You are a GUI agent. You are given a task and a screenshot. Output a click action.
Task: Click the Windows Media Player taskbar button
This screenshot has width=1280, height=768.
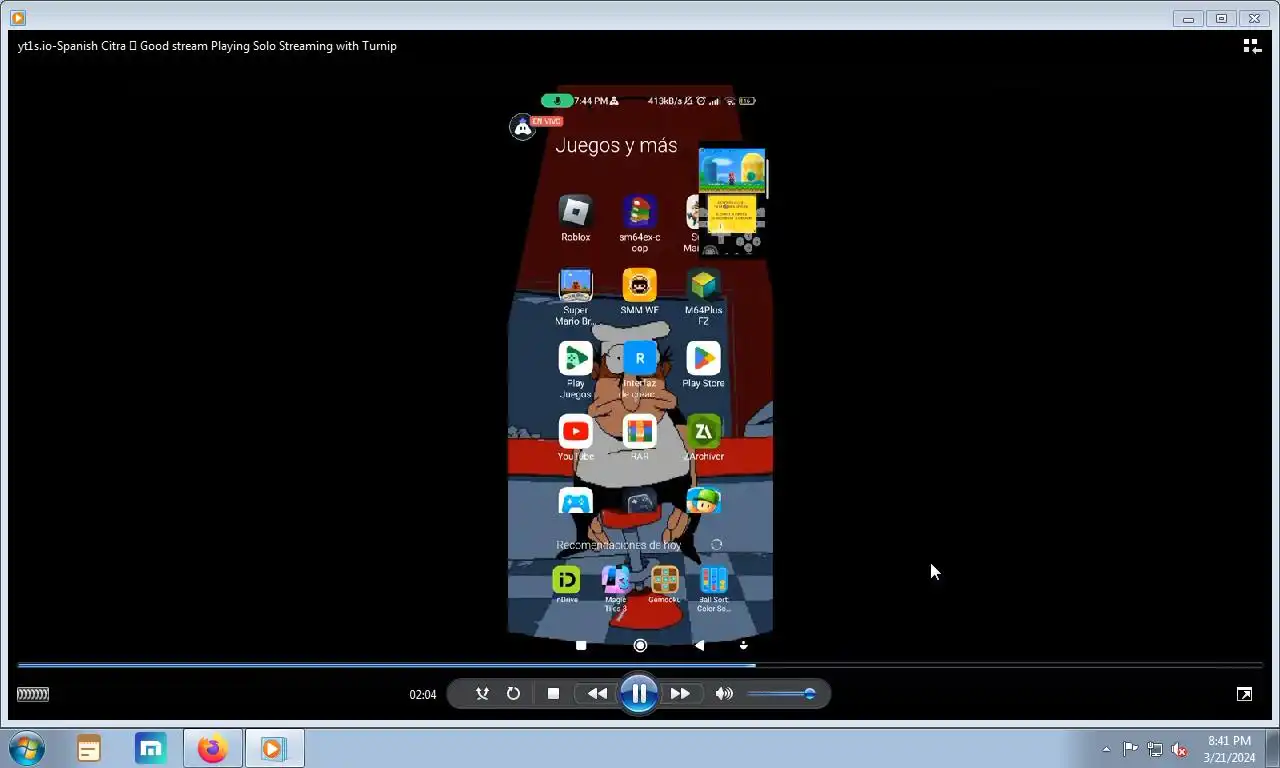point(274,748)
